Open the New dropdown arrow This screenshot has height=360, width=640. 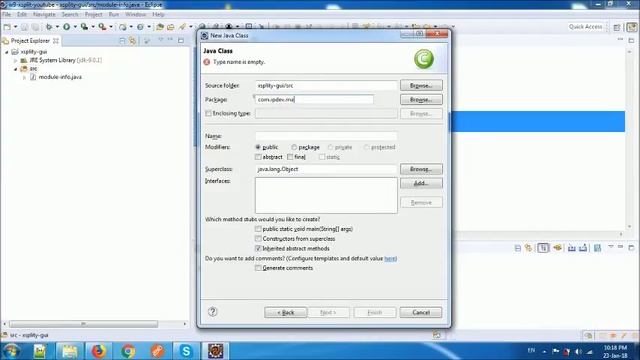coord(16,27)
